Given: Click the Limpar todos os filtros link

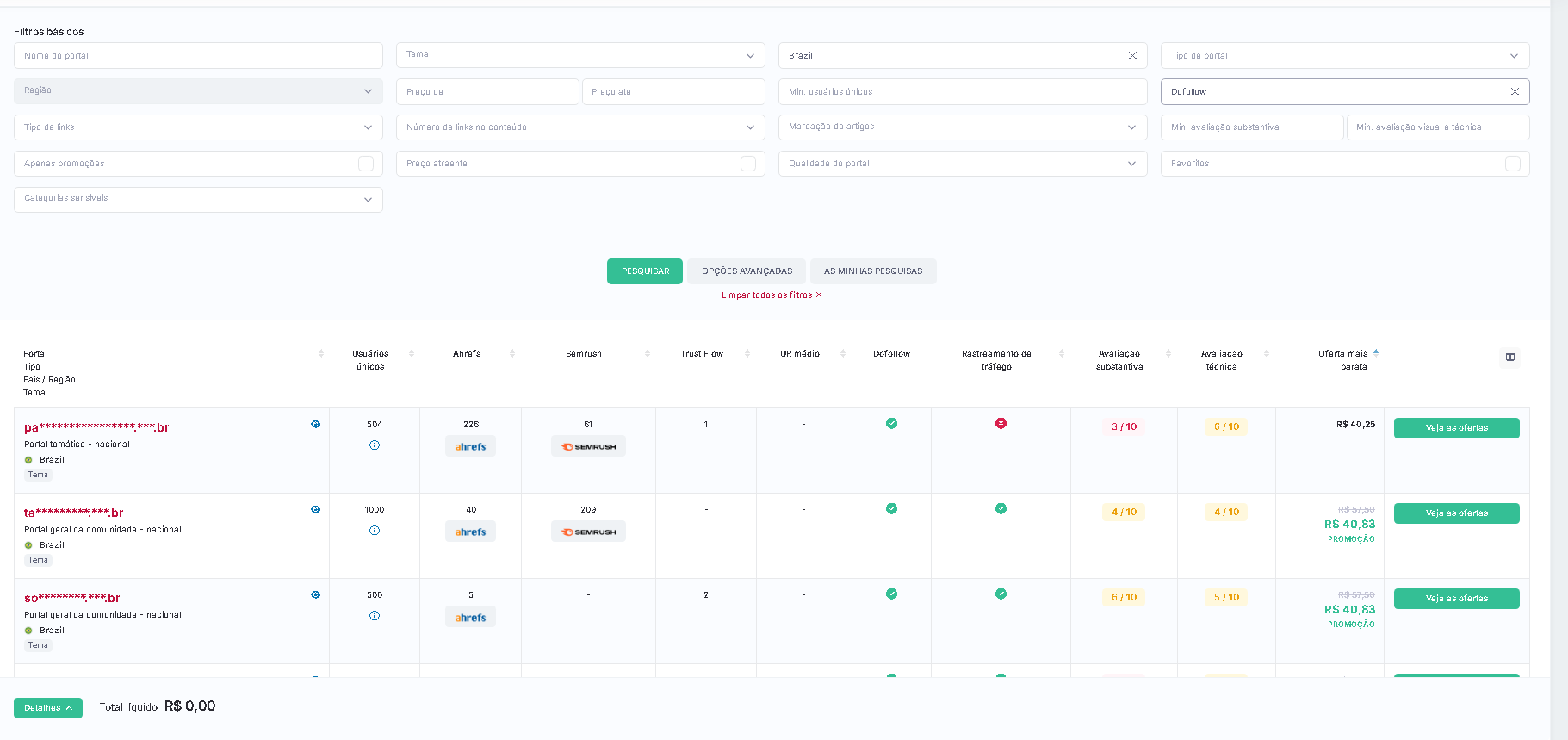Looking at the screenshot, I should click(772, 295).
